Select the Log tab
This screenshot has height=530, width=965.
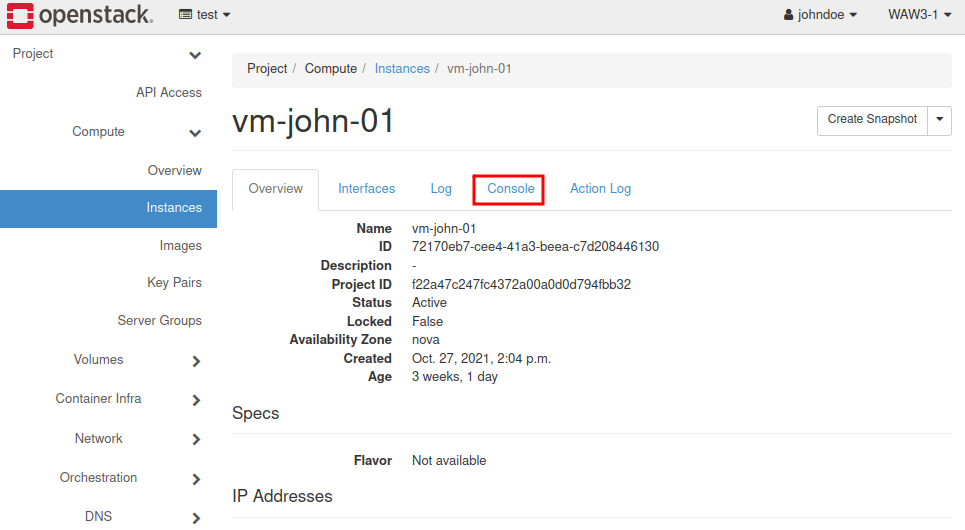[x=441, y=188]
